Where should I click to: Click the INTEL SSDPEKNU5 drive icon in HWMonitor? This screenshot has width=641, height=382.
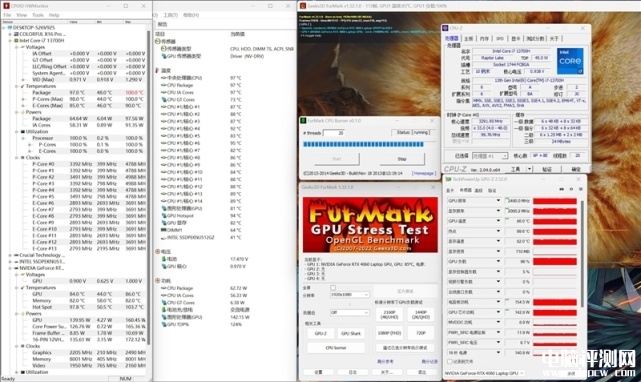coord(16,262)
